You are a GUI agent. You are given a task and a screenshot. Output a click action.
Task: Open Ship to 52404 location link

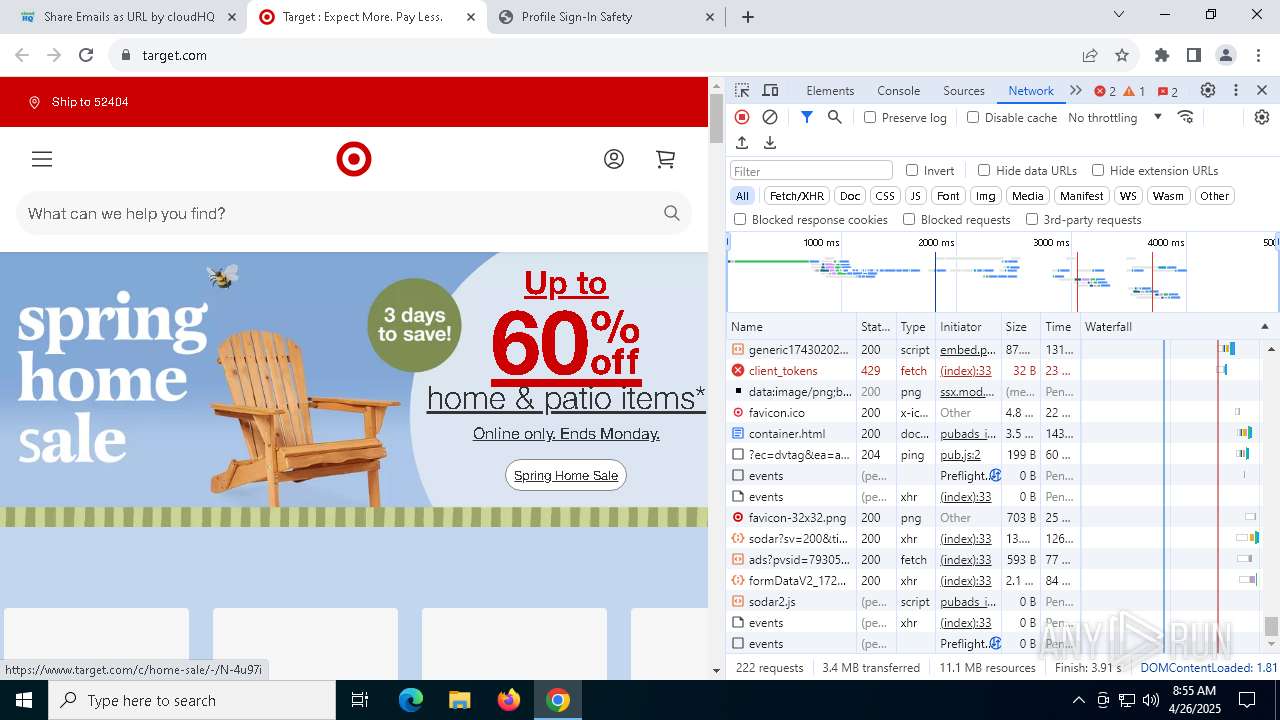point(79,102)
